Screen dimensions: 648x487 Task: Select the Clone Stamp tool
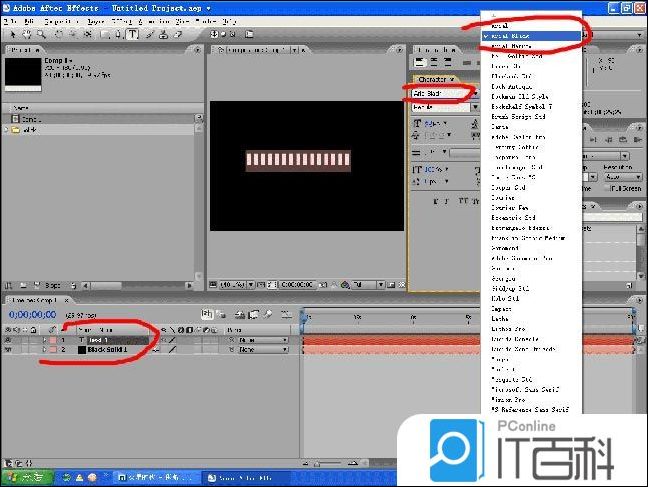pos(163,33)
